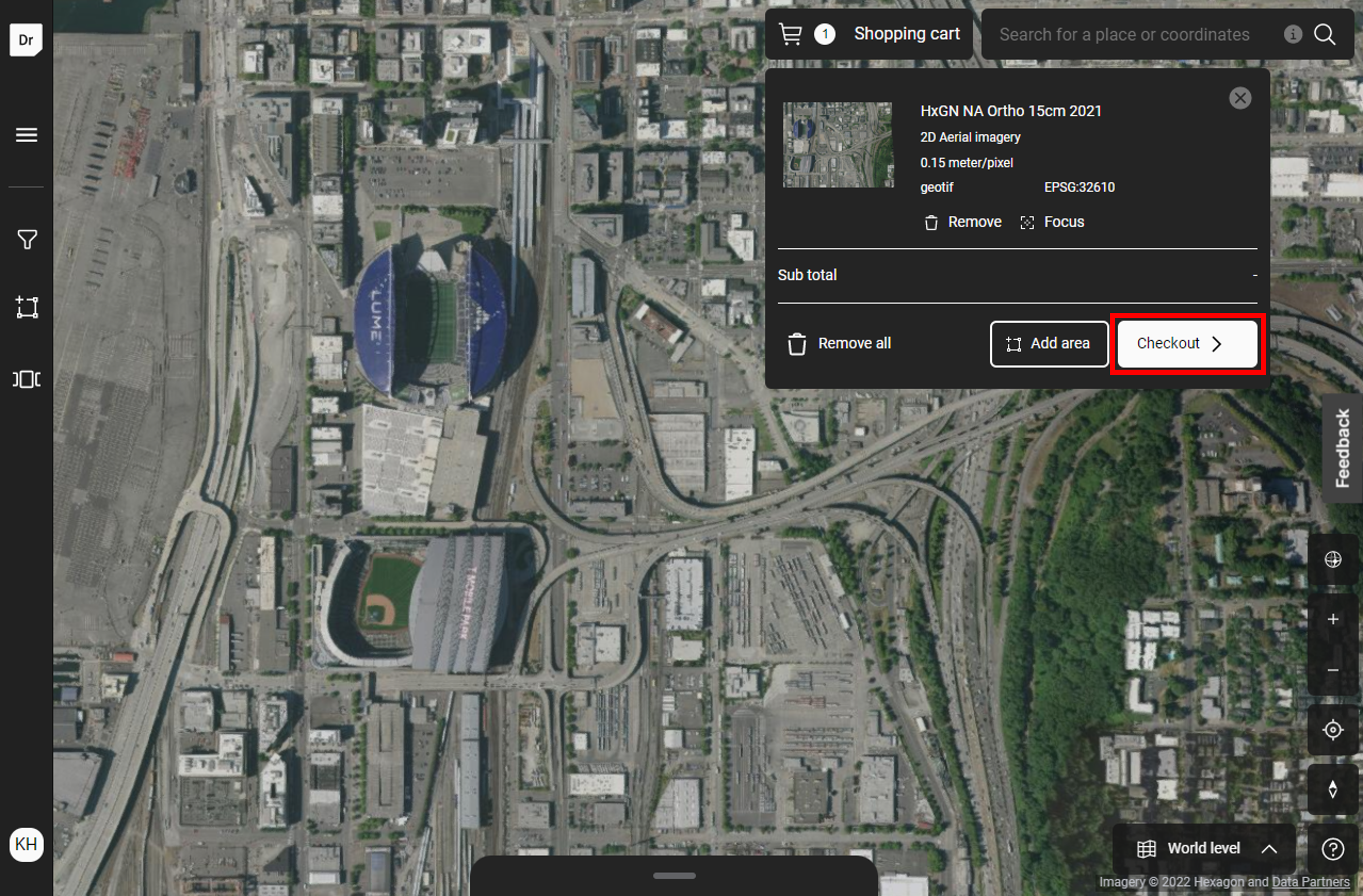The image size is (1363, 896).
Task: Expand the bottom drawer handle
Action: coord(674,875)
